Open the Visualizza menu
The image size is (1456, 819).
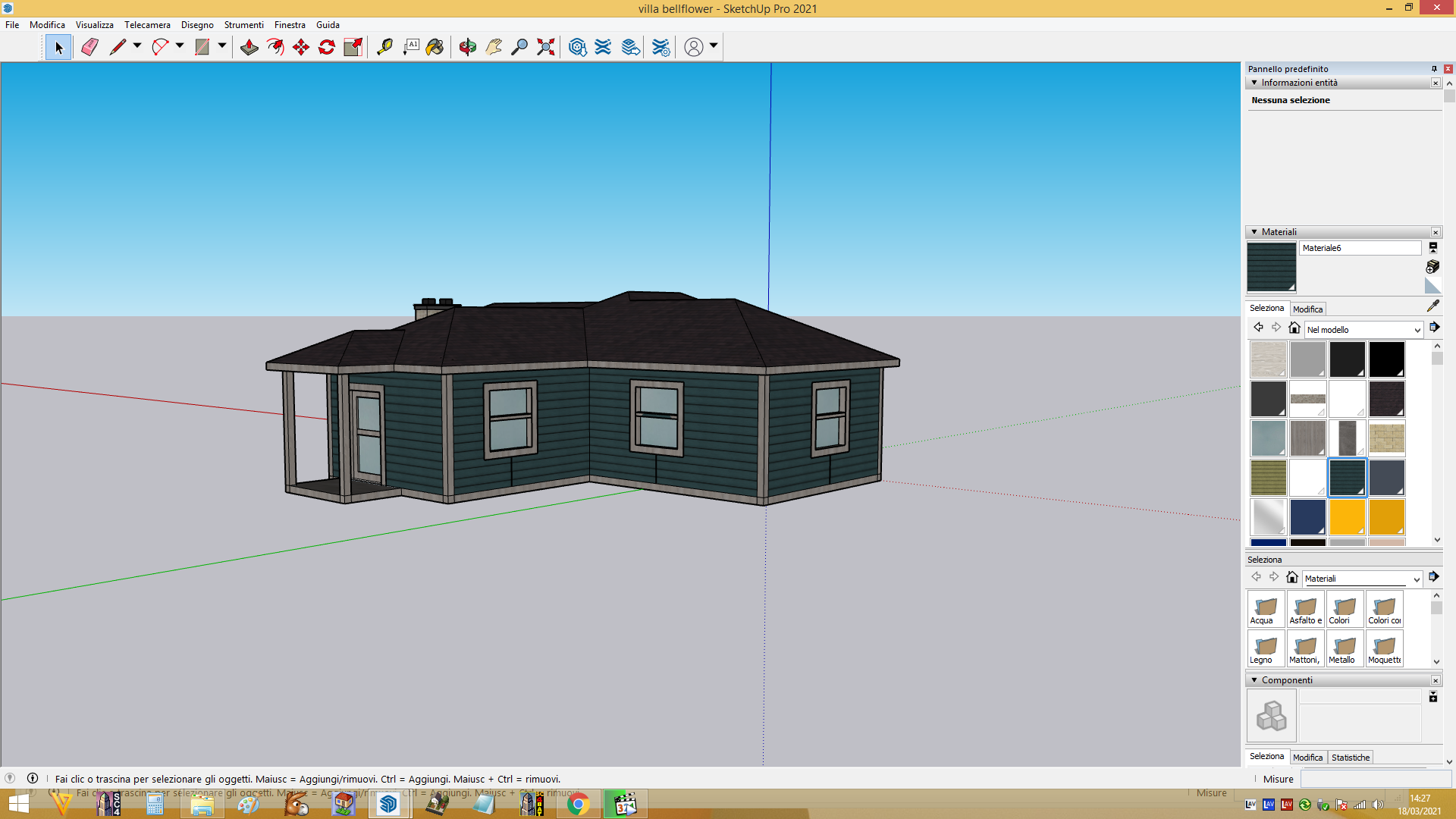(94, 25)
